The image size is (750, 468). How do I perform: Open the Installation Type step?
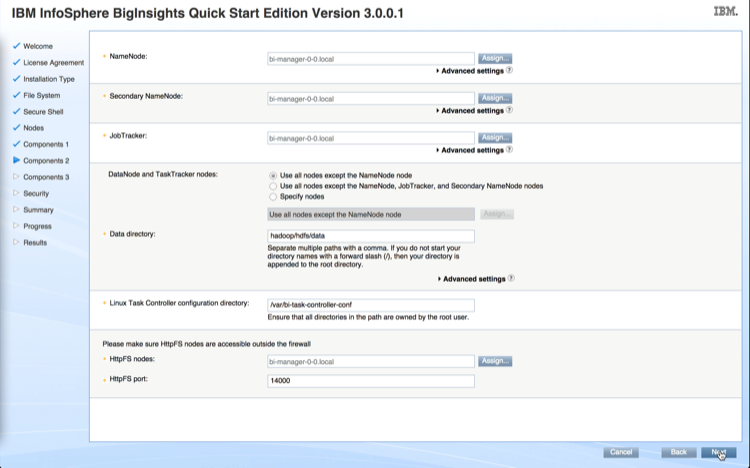point(49,79)
